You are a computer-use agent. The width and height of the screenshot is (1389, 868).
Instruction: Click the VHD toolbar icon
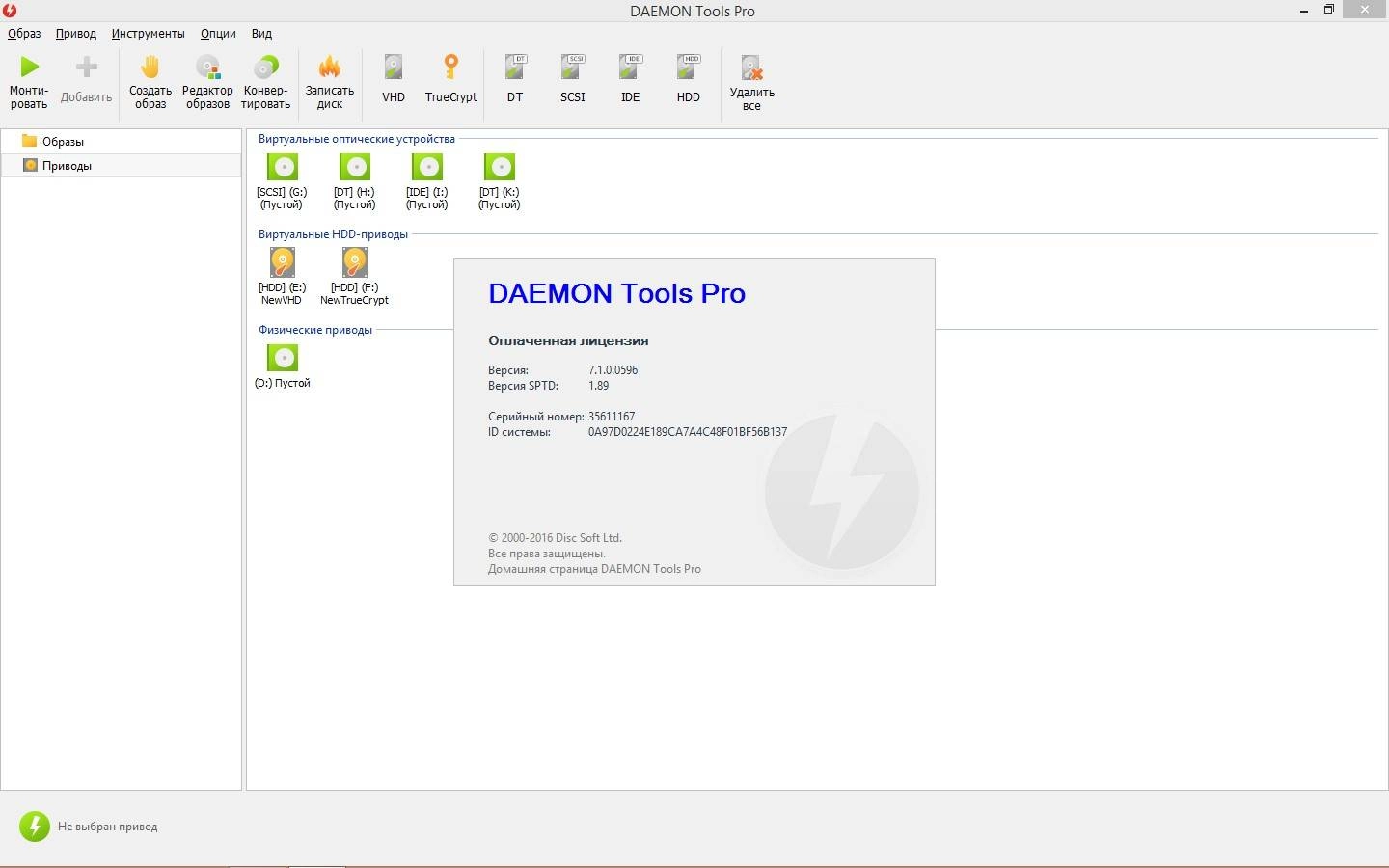click(x=394, y=67)
